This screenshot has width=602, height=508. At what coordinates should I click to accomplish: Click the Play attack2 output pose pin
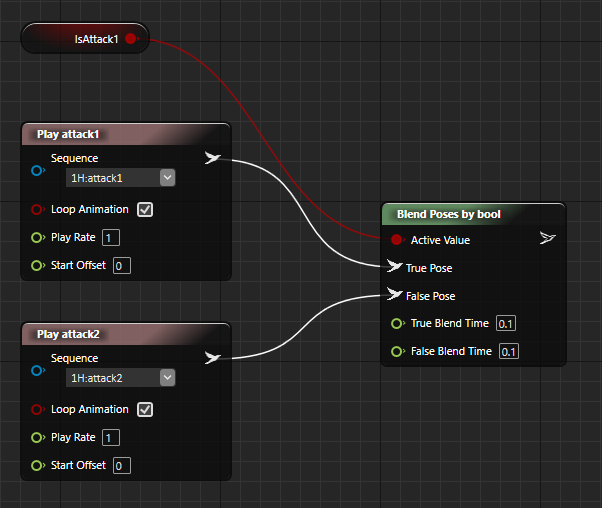pyautogui.click(x=212, y=357)
